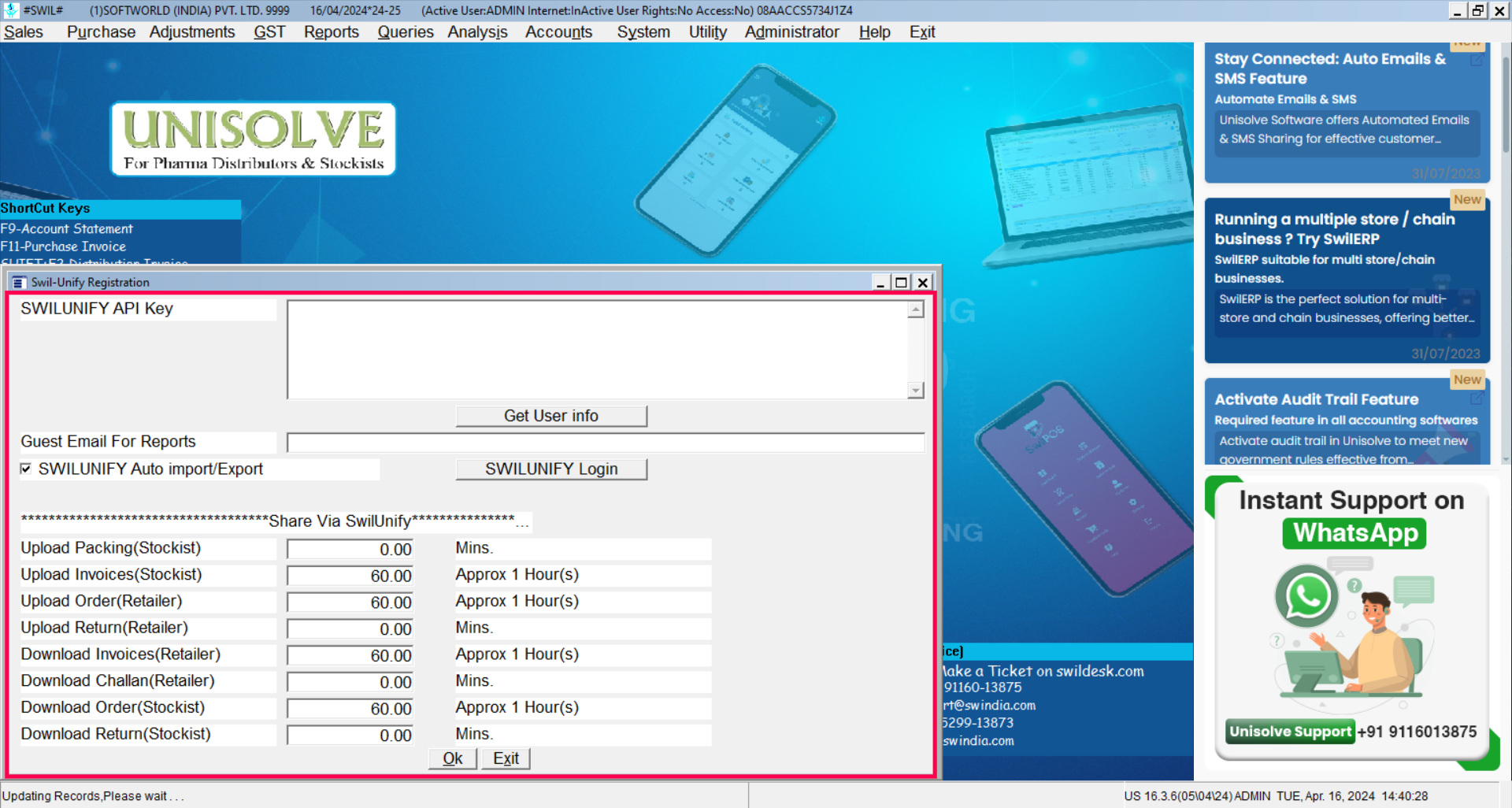The image size is (1512, 808).
Task: Click the Unisolve Support green label
Action: point(1290,732)
